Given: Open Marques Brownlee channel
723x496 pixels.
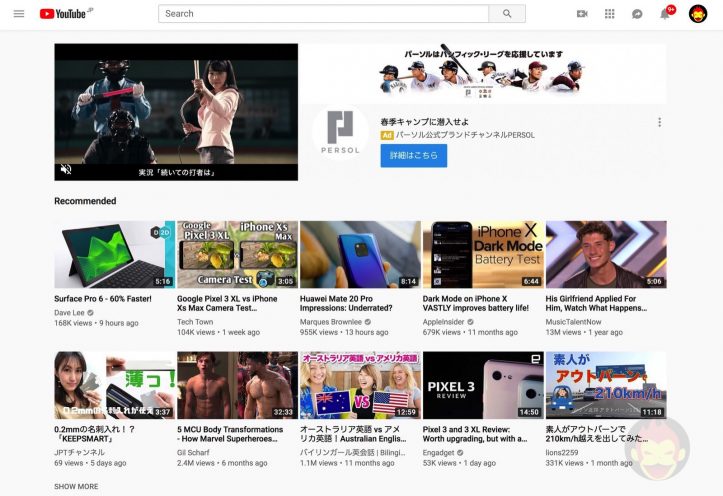Looking at the screenshot, I should (331, 322).
